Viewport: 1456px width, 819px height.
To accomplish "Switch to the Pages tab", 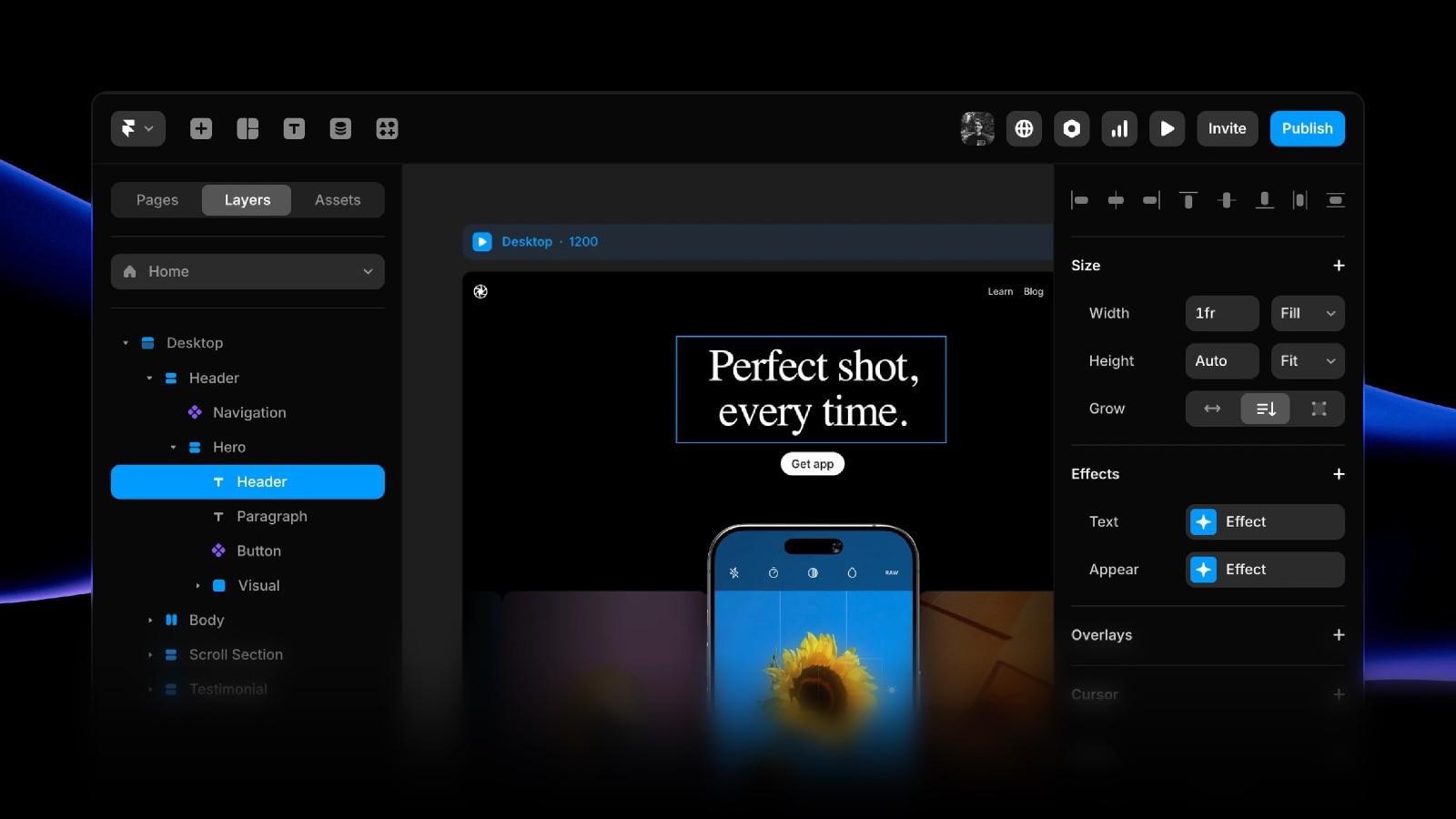I will pos(157,199).
